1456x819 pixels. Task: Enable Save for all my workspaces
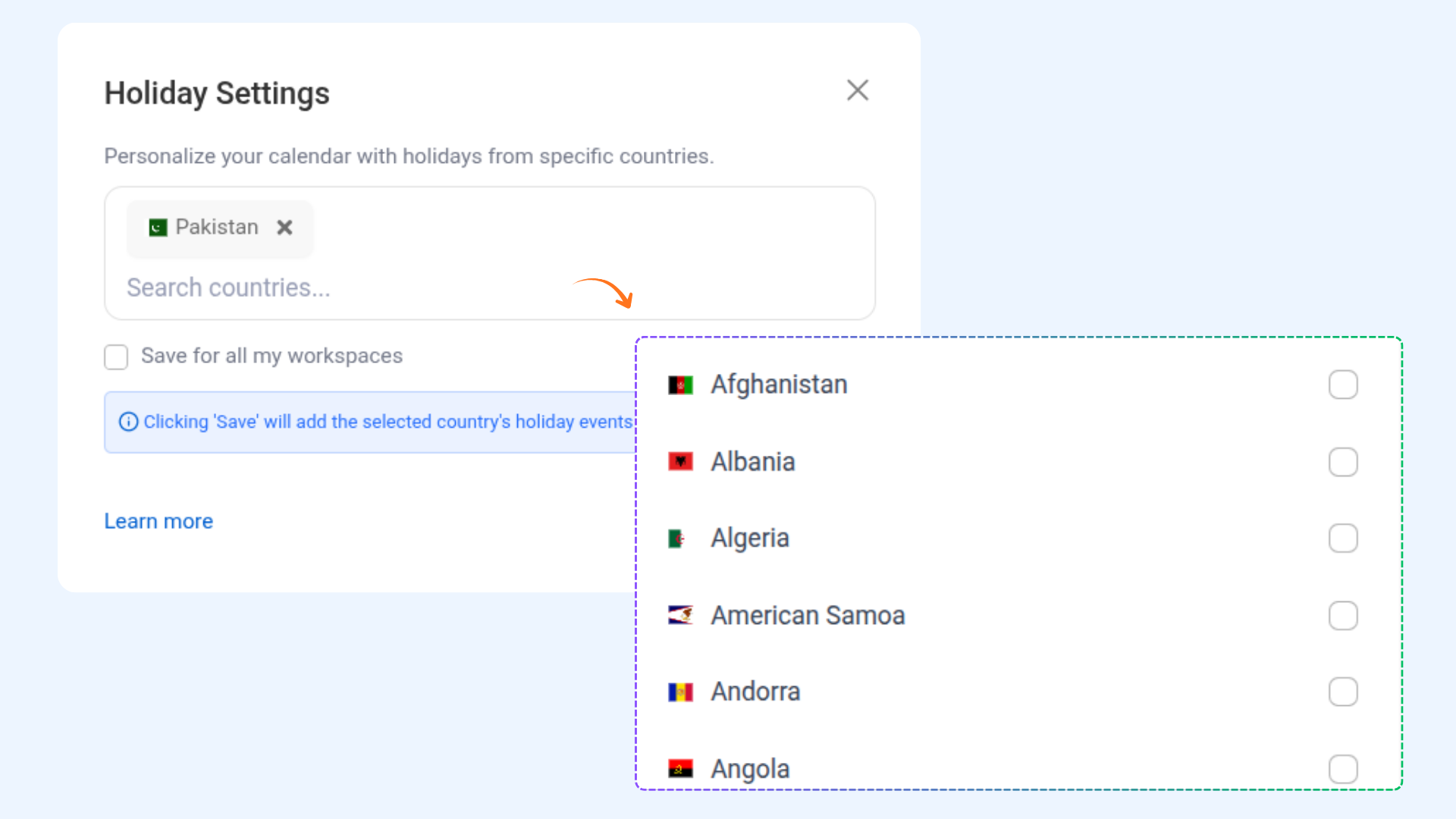[116, 356]
